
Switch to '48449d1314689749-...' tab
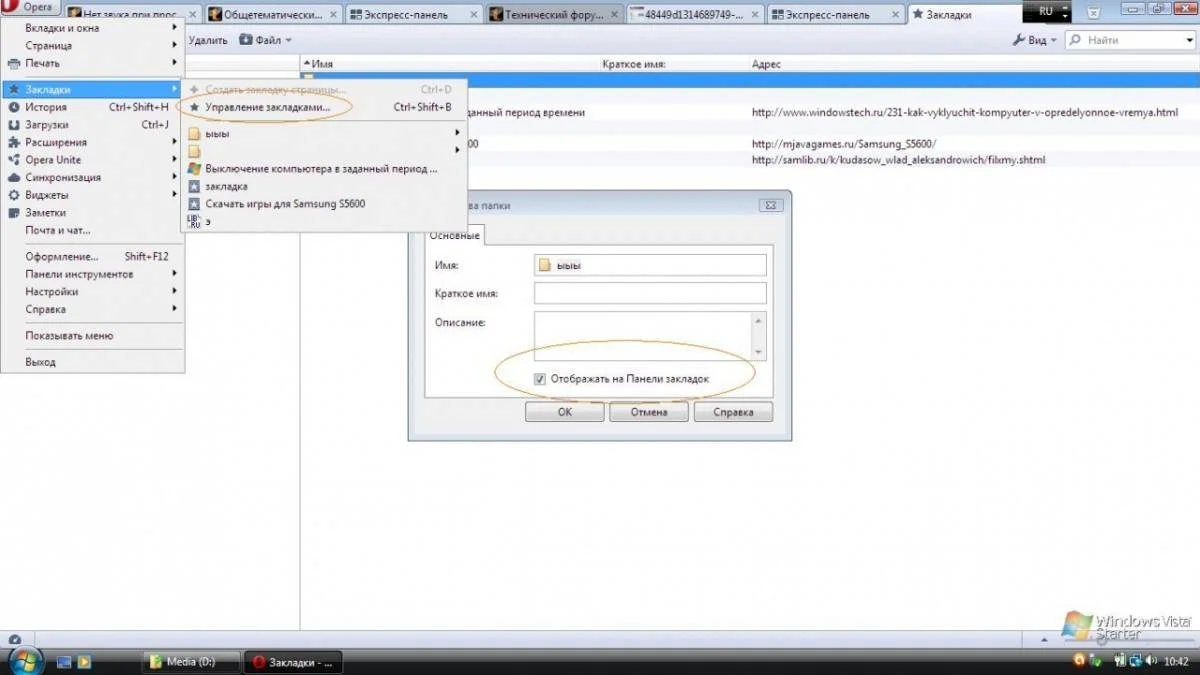(x=696, y=14)
